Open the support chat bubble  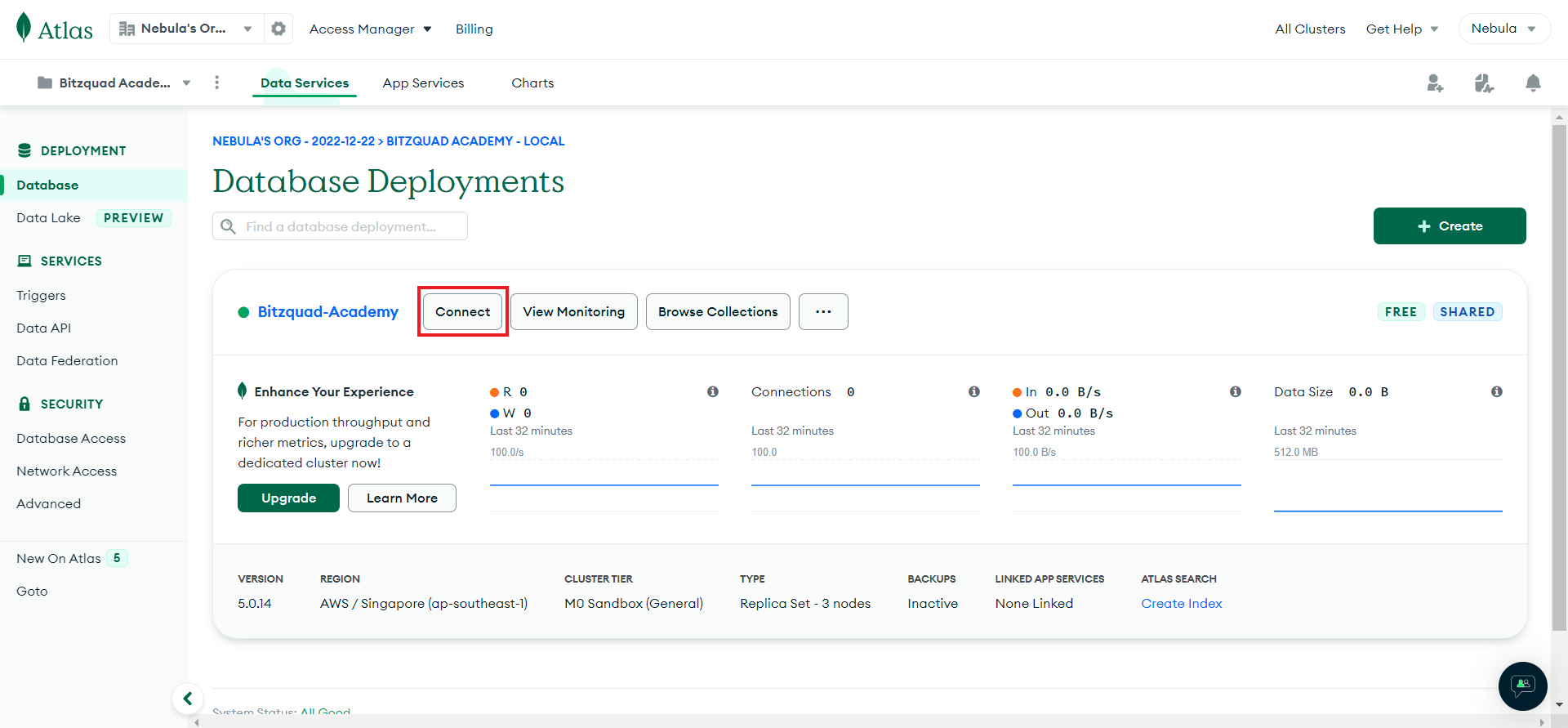pyautogui.click(x=1522, y=686)
